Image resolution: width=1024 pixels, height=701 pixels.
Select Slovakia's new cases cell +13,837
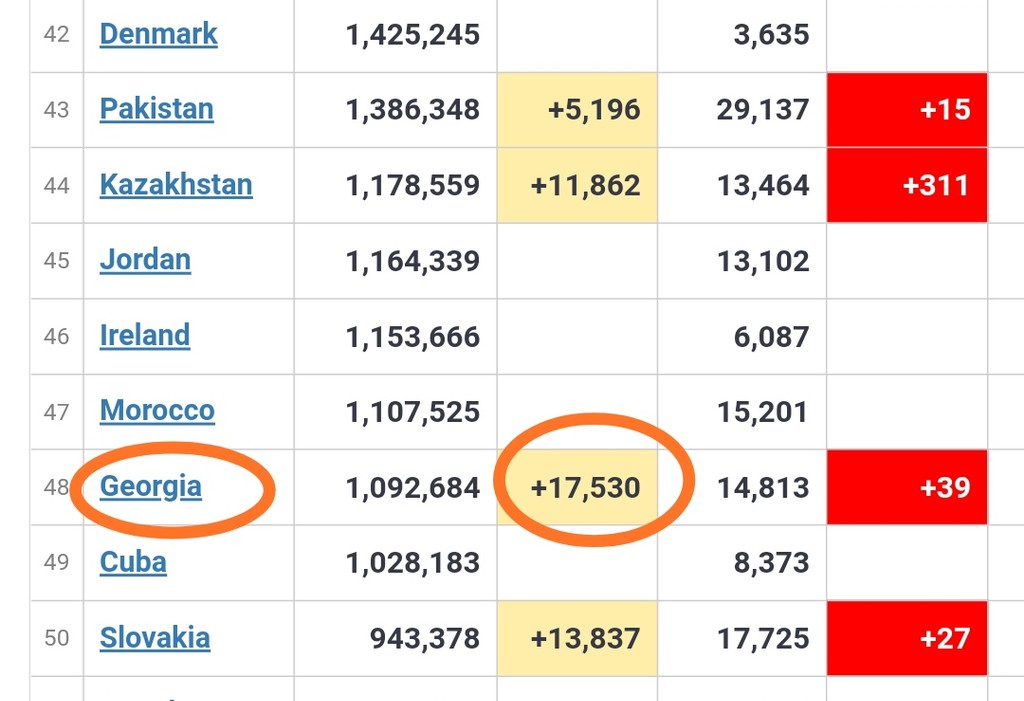click(x=577, y=638)
